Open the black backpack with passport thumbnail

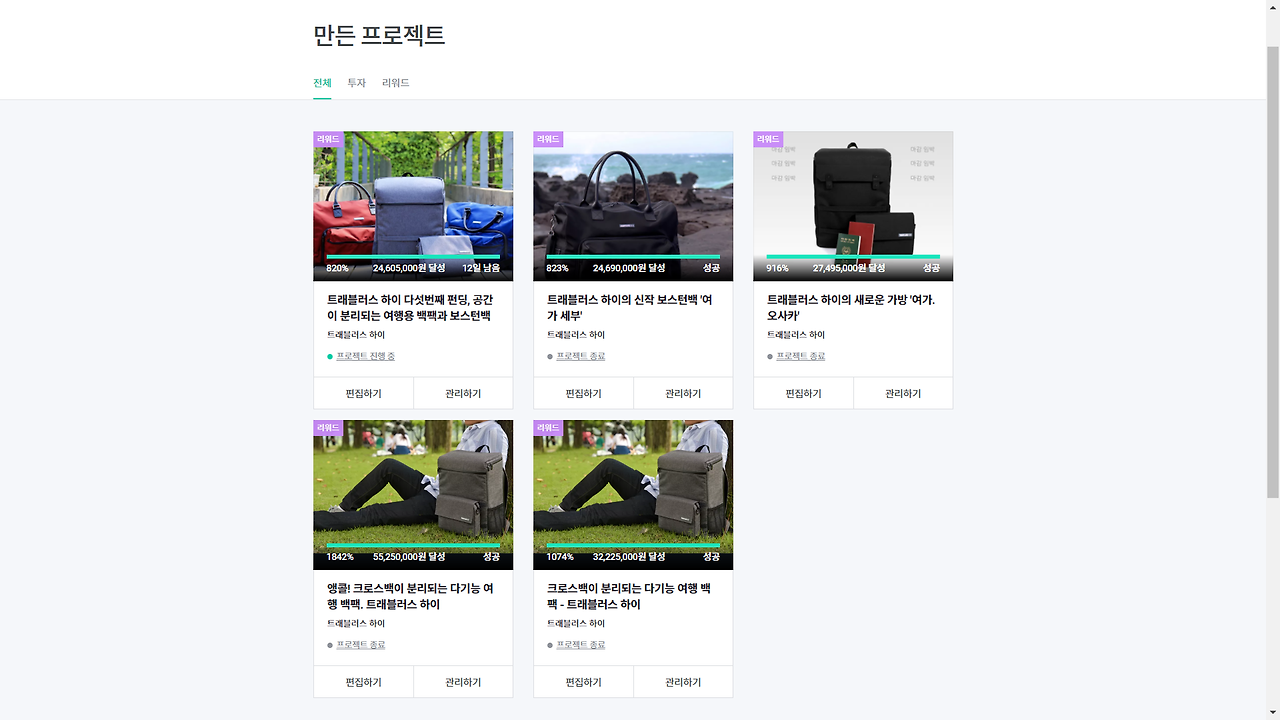(853, 206)
